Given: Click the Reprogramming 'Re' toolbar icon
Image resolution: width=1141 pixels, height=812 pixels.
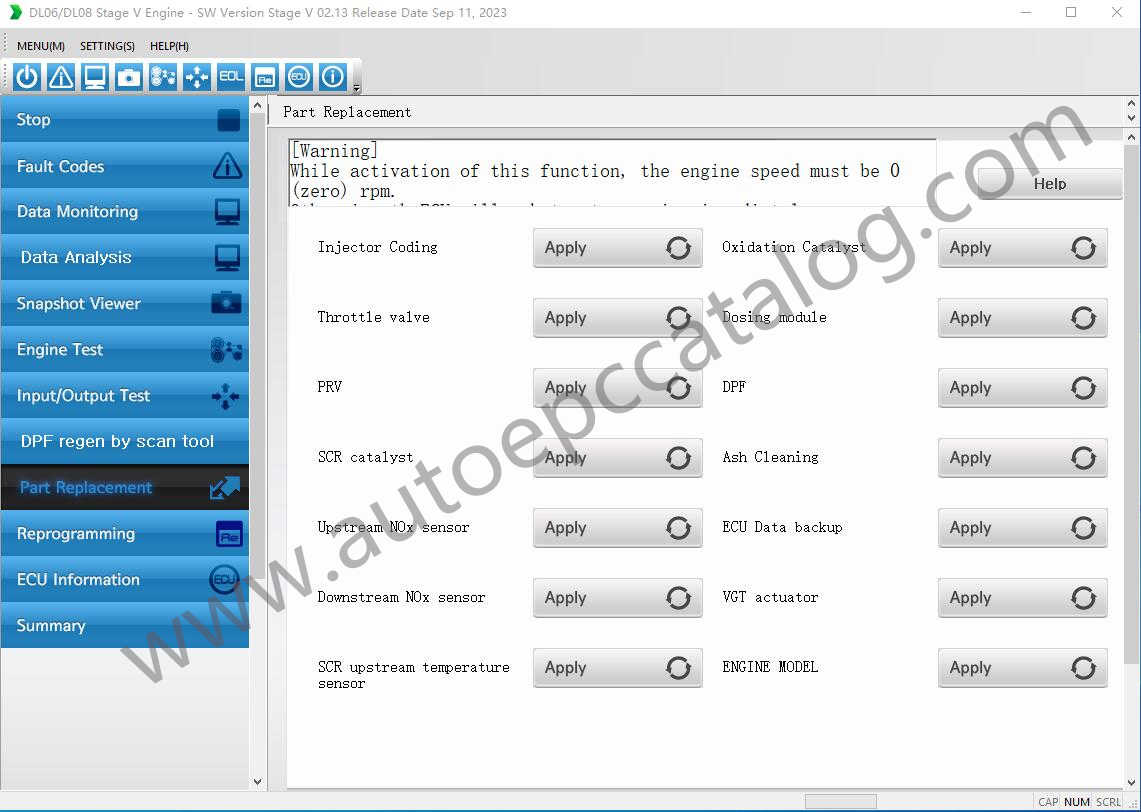Looking at the screenshot, I should (x=264, y=76).
